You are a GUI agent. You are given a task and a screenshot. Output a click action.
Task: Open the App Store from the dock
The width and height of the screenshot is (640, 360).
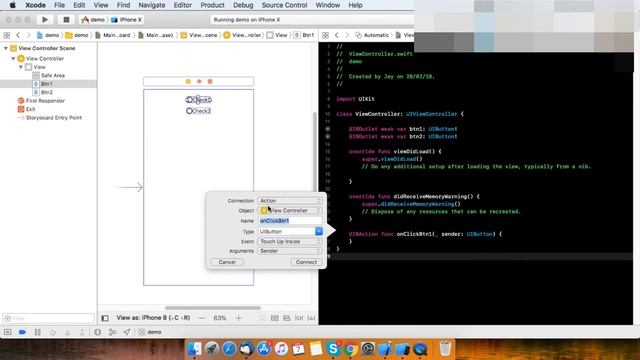[264, 349]
